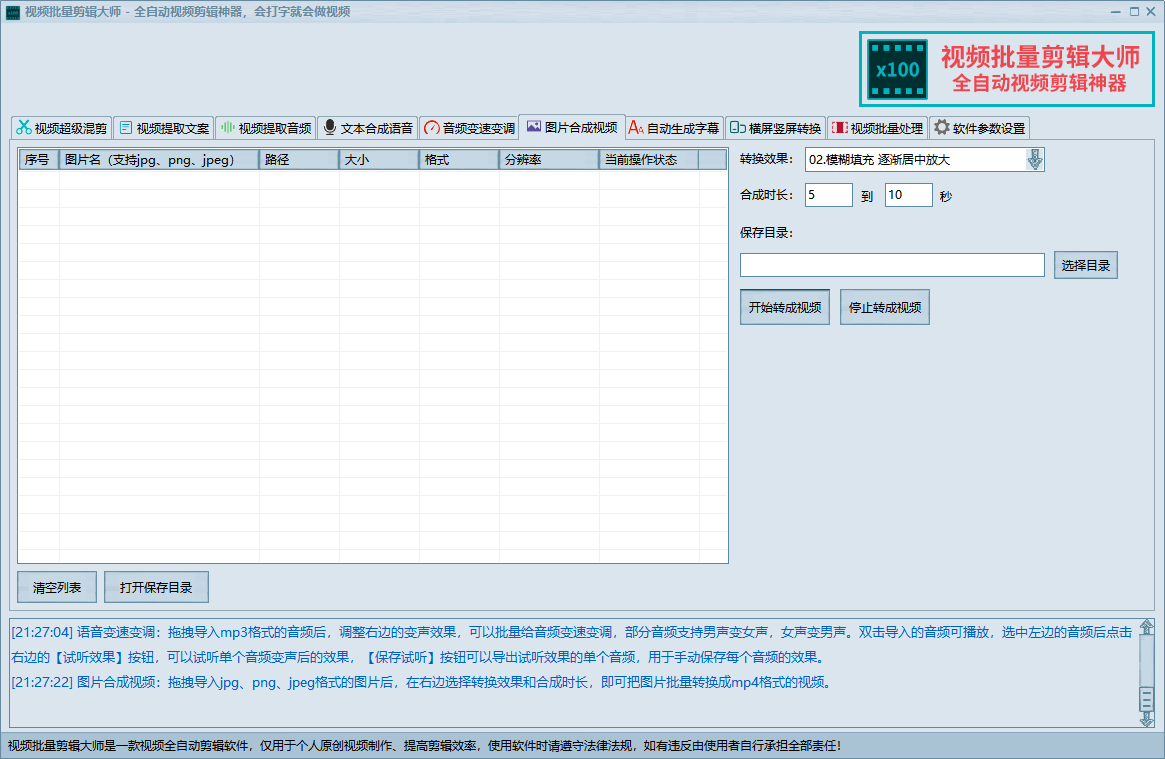Screen dimensions: 1165x759
Task: Sort by the 大小 column header
Action: tap(379, 160)
